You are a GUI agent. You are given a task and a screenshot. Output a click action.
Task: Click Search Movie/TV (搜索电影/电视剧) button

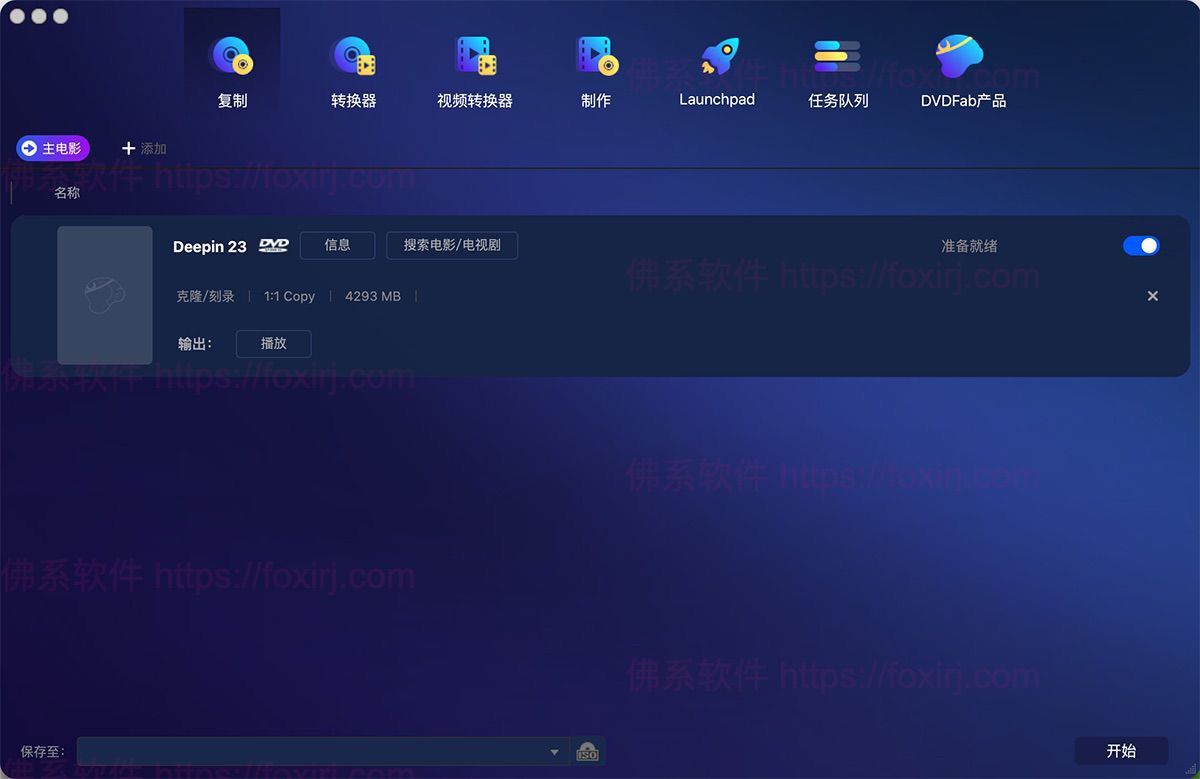[452, 246]
